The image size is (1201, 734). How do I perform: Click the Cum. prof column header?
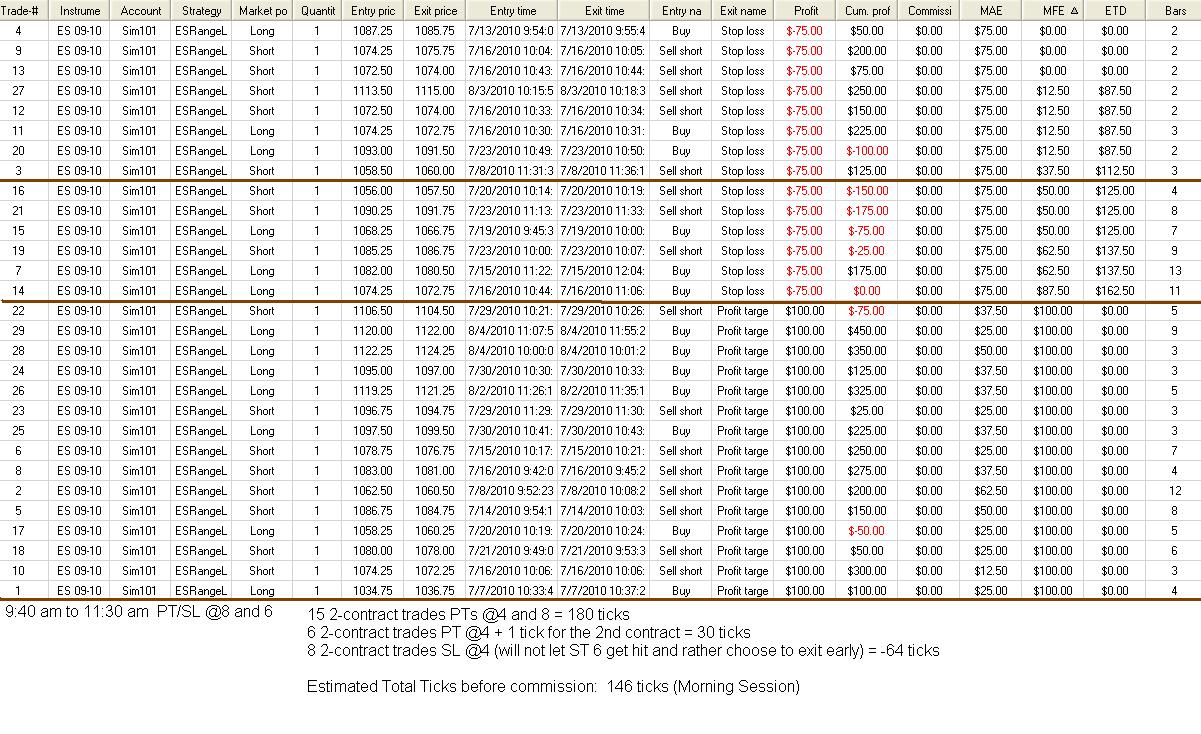click(867, 11)
